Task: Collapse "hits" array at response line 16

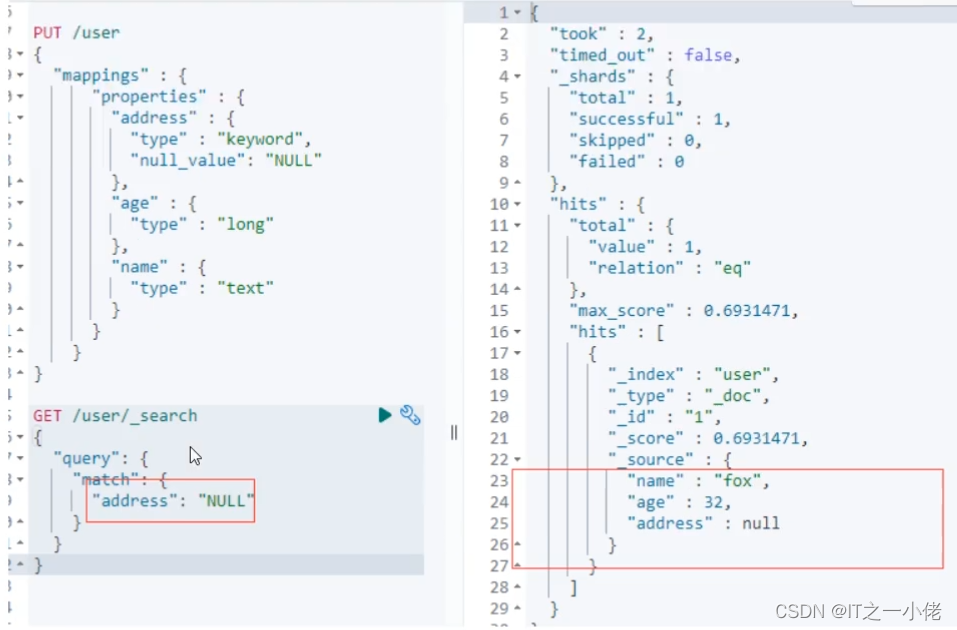Action: point(518,331)
